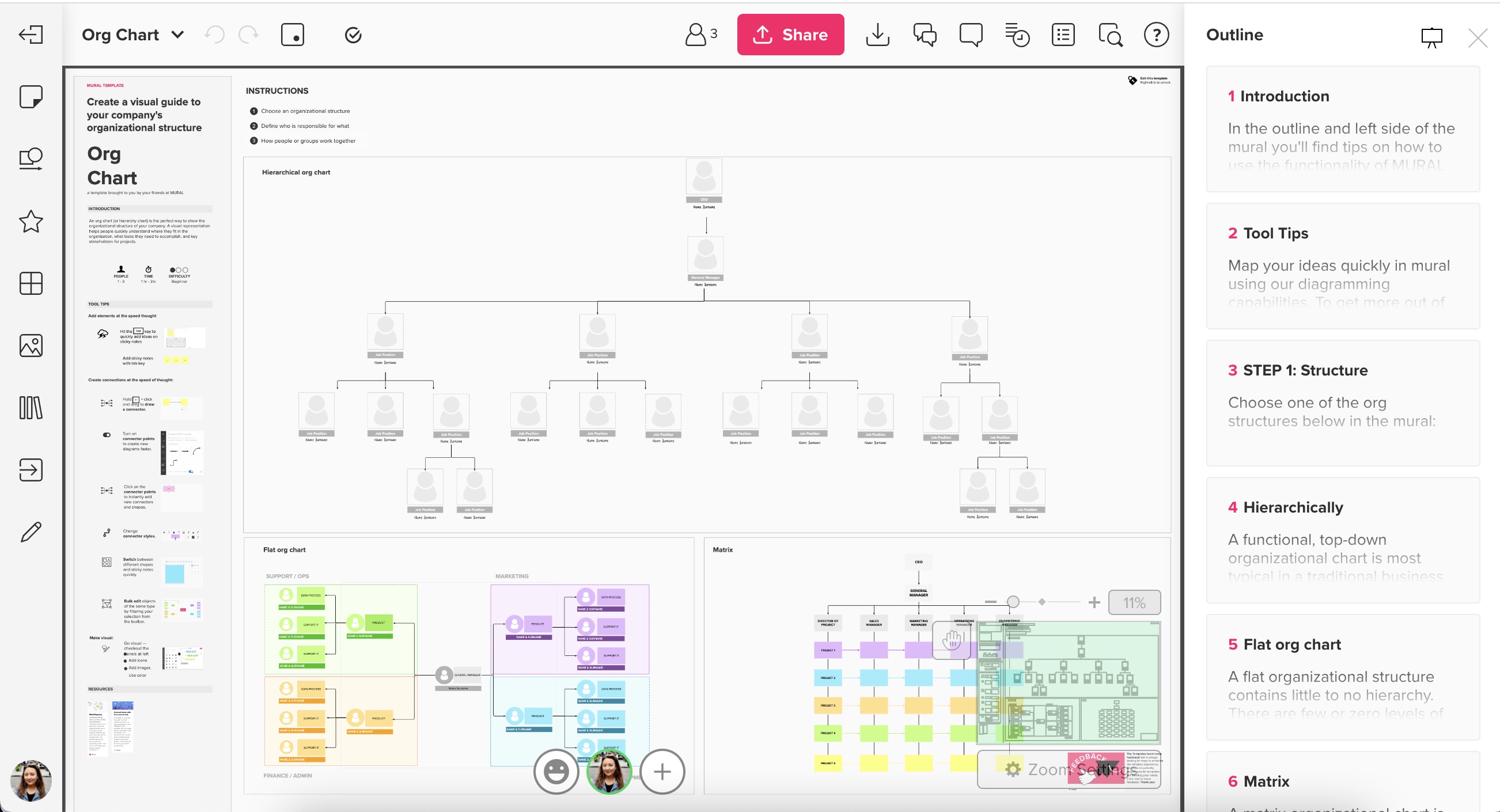
Task: Select the draw pencil tool
Action: coord(31,530)
